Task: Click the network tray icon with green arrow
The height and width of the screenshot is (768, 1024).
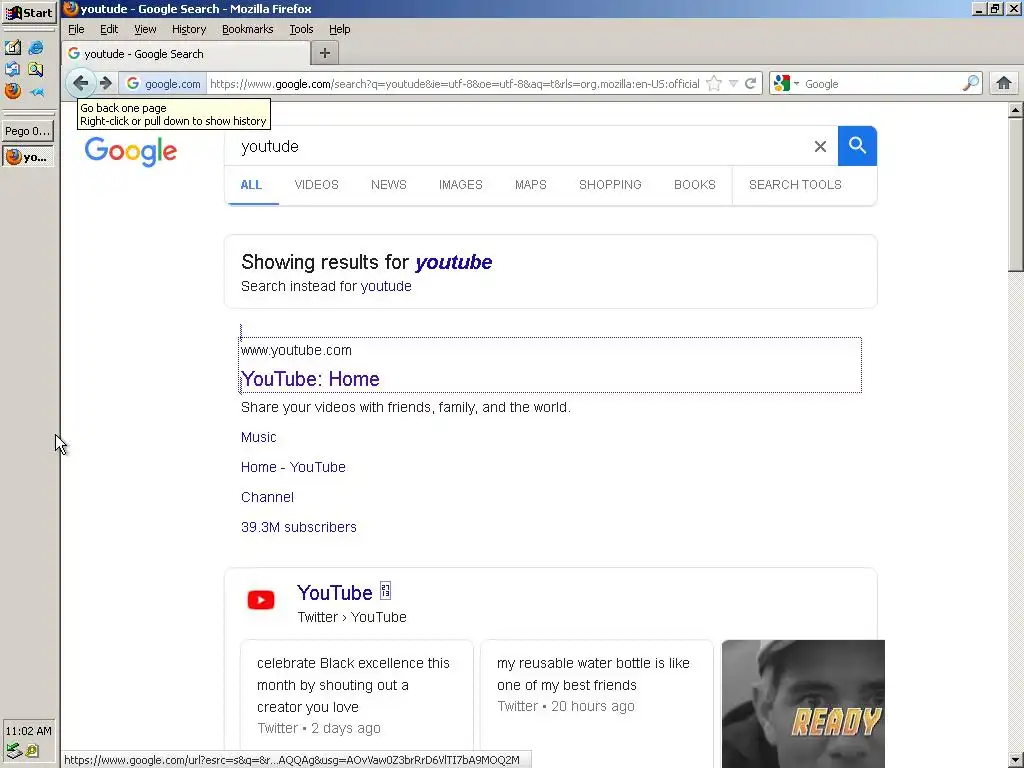Action: tap(14, 751)
